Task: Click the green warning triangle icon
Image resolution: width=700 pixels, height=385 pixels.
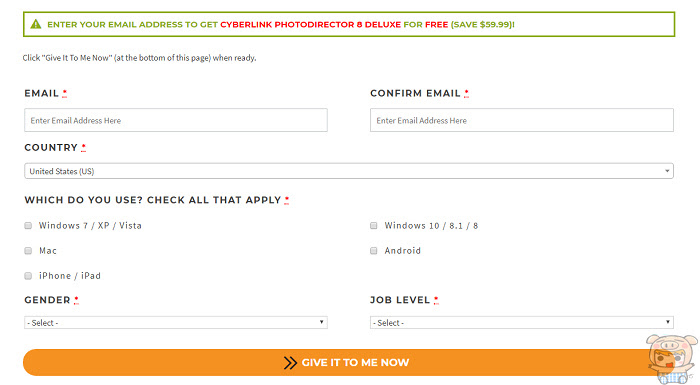Action: 36,24
